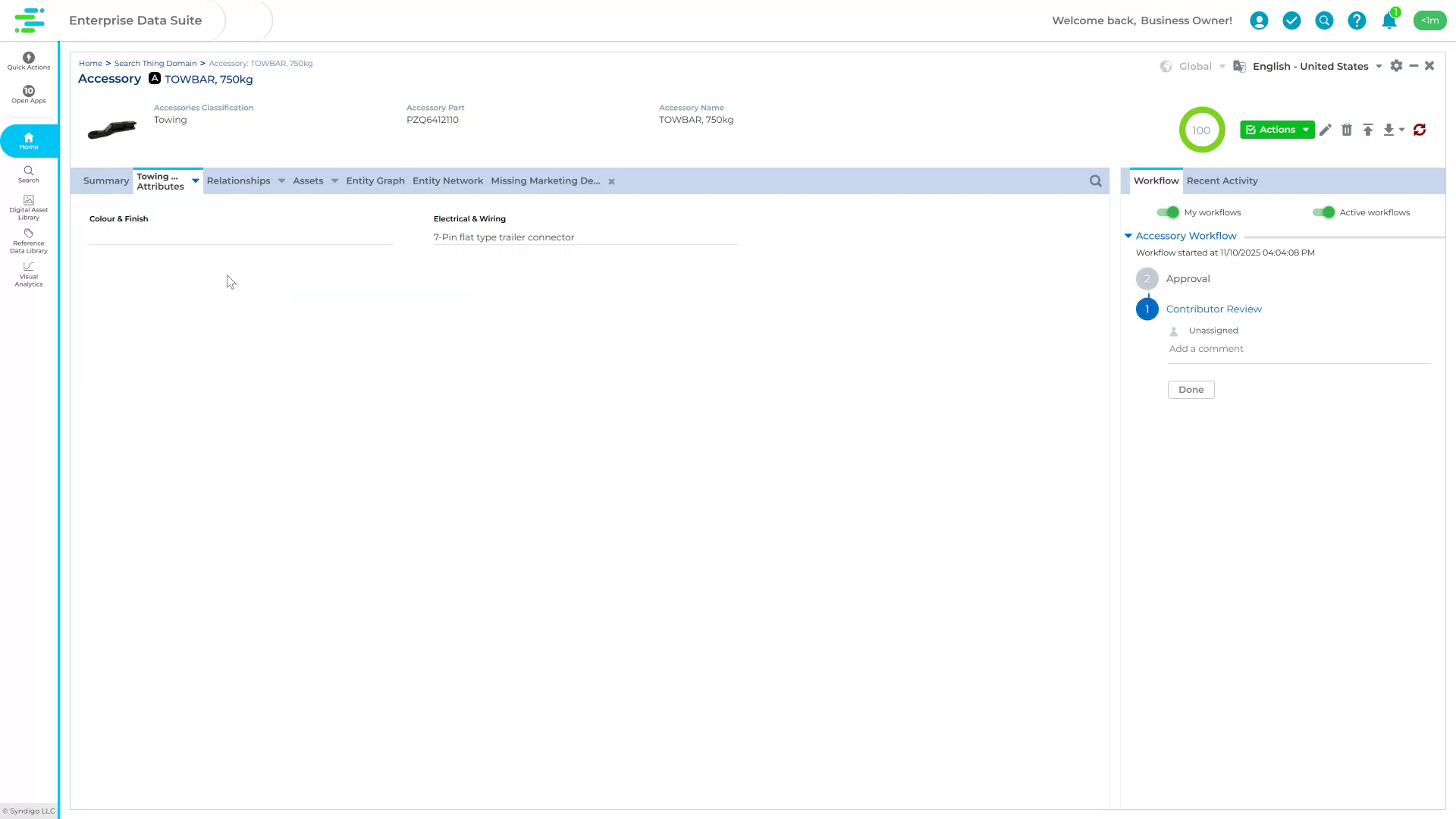
Task: Delete the entity using the trash icon
Action: (1347, 130)
